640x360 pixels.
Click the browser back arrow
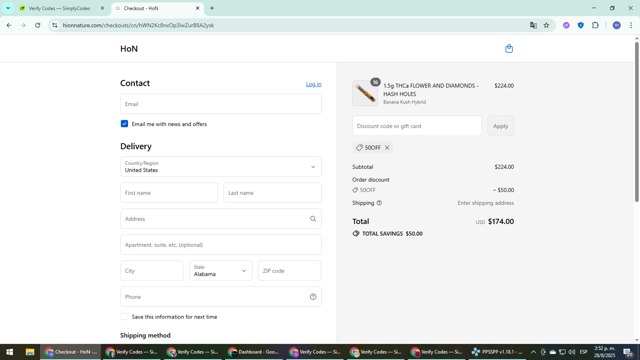9,25
